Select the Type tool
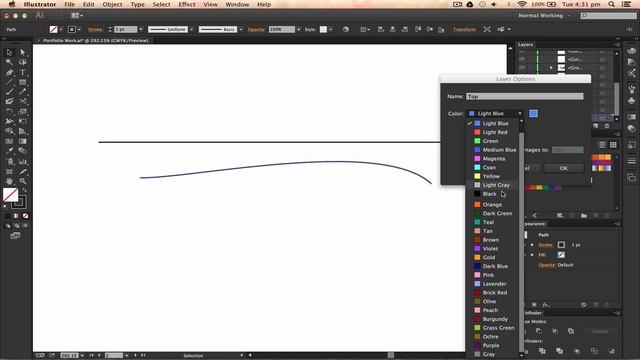 [x=22, y=72]
